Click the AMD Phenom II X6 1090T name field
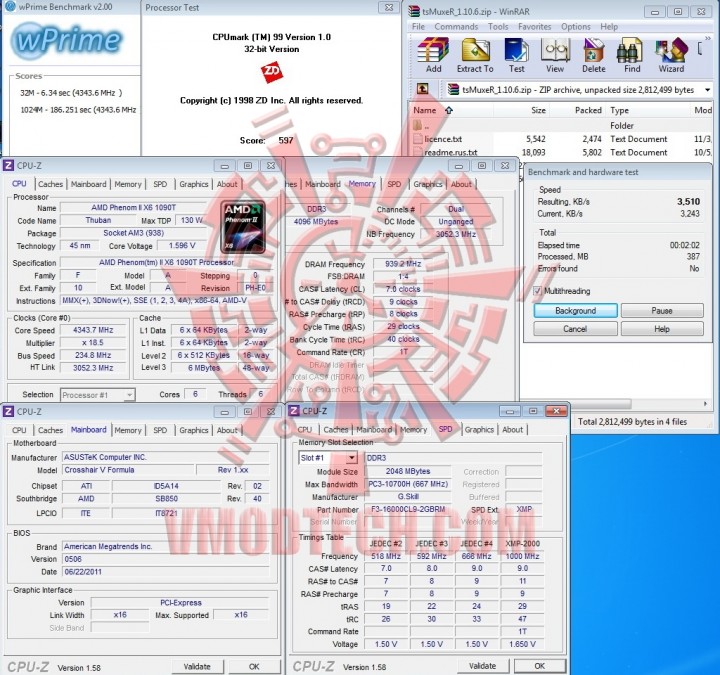The width and height of the screenshot is (720, 675). tap(134, 208)
